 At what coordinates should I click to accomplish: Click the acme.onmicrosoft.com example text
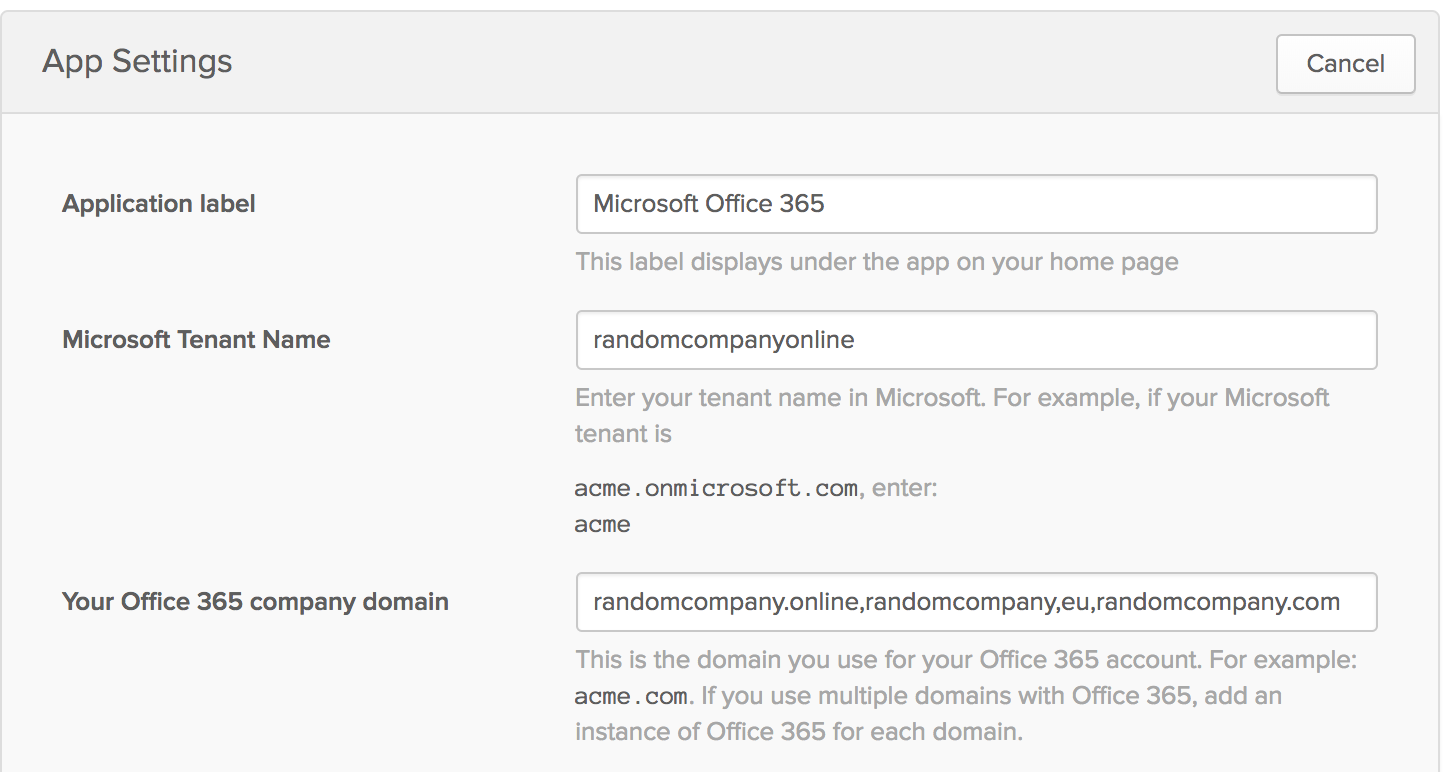click(716, 489)
